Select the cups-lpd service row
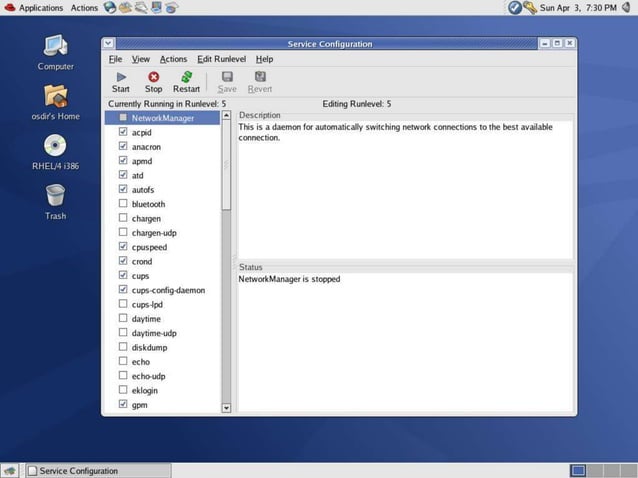The image size is (638, 478). pyautogui.click(x=163, y=304)
